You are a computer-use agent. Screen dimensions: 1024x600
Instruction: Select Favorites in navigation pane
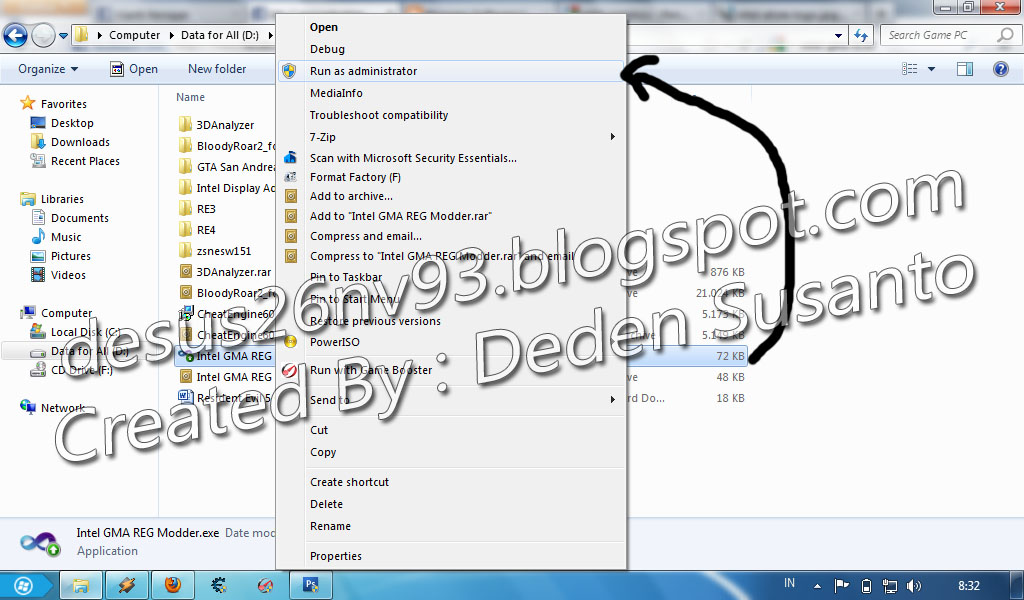point(63,104)
